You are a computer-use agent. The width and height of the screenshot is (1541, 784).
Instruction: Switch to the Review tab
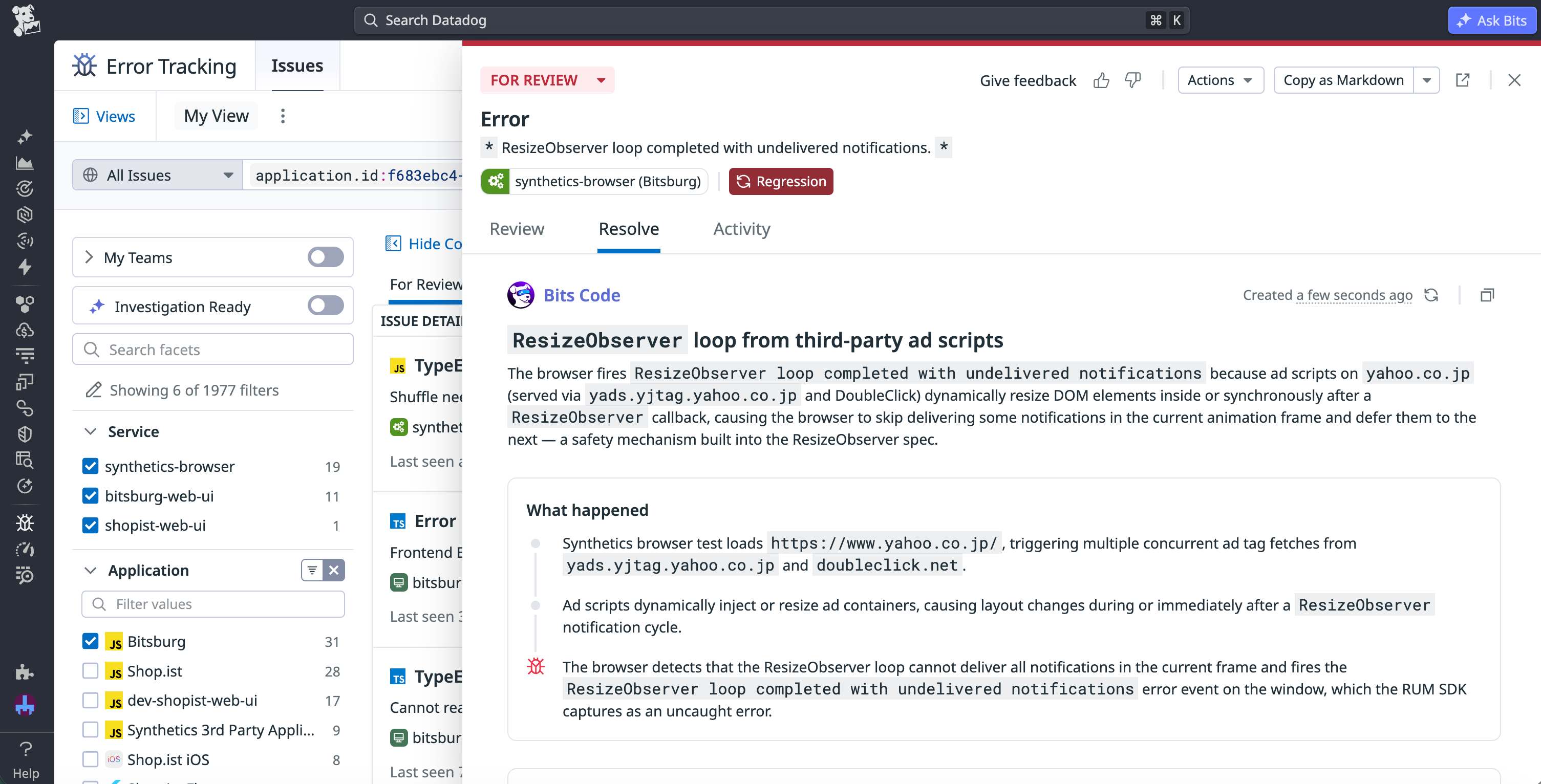pyautogui.click(x=517, y=229)
